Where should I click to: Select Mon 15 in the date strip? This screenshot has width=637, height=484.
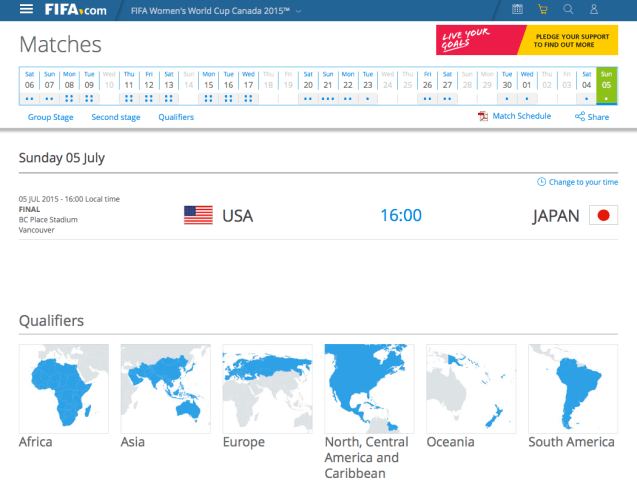pyautogui.click(x=209, y=86)
